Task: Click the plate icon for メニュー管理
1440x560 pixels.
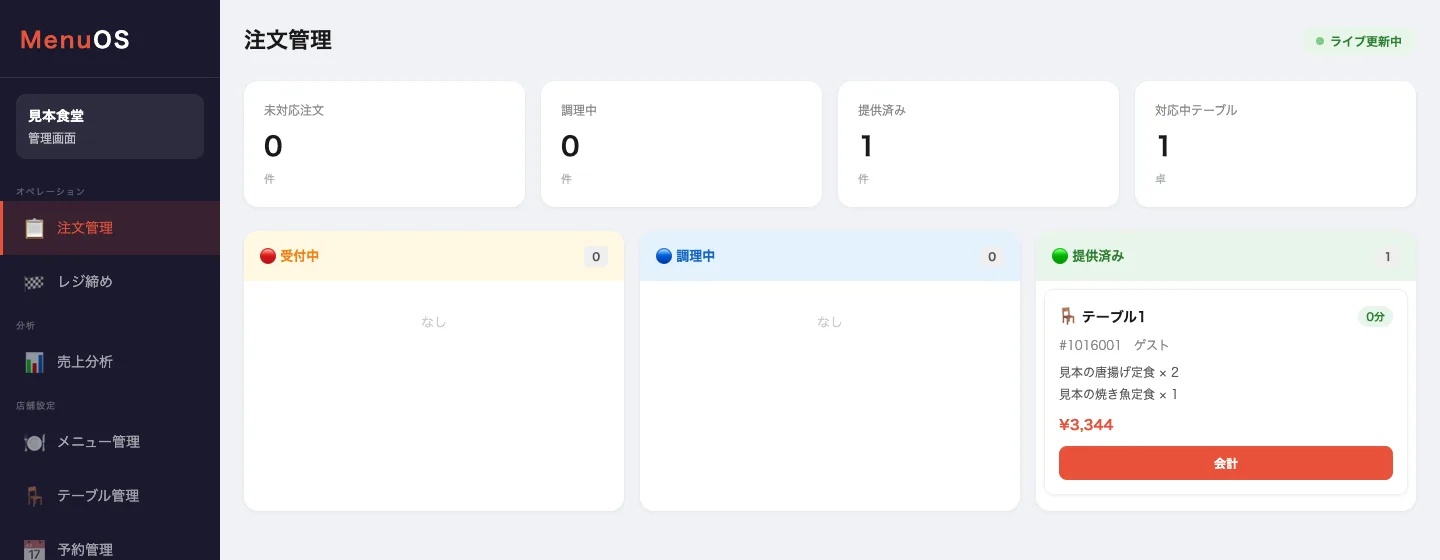Action: [x=34, y=442]
